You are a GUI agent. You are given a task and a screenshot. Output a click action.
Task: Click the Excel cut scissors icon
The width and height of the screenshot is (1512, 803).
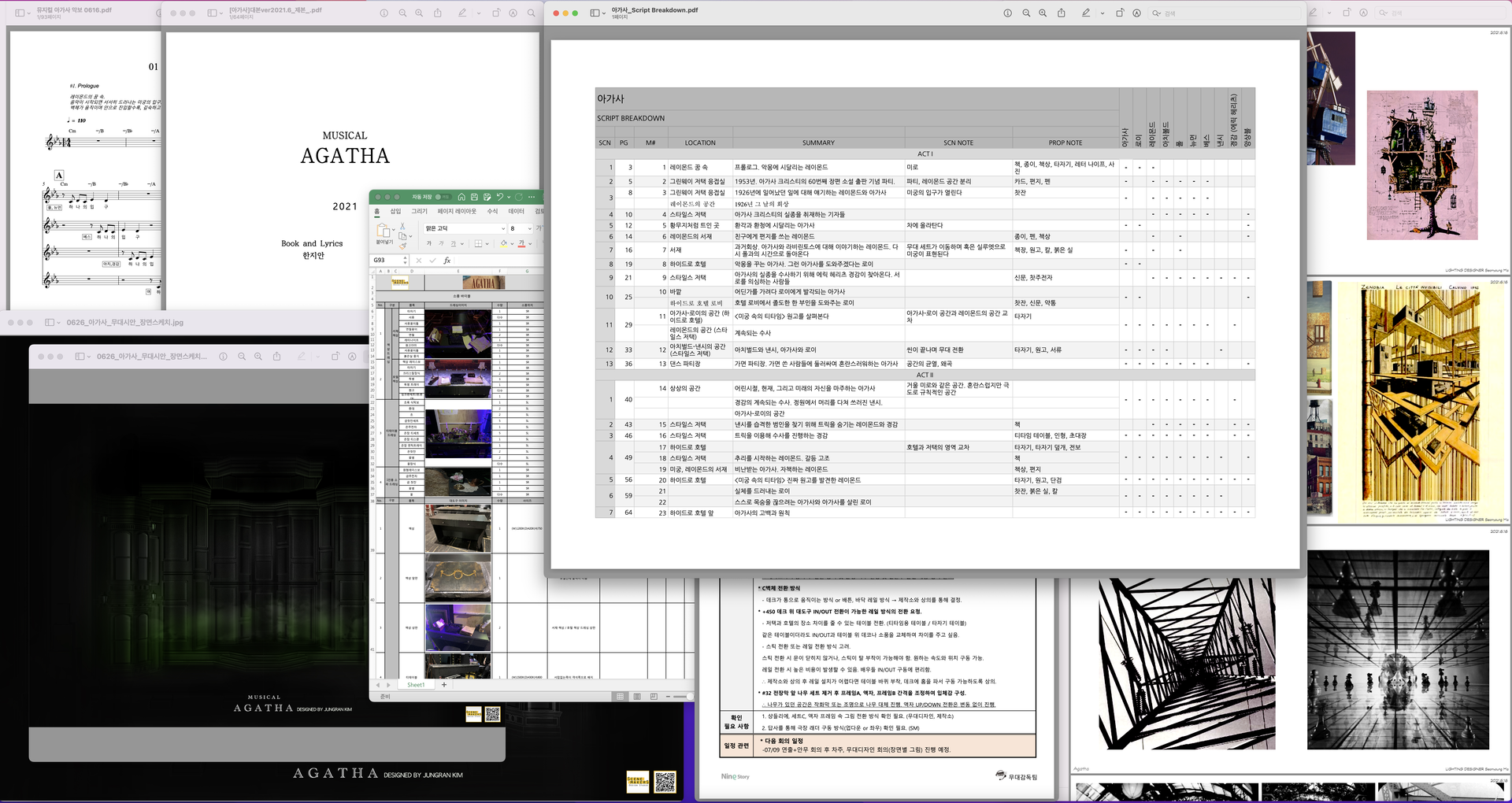click(402, 227)
